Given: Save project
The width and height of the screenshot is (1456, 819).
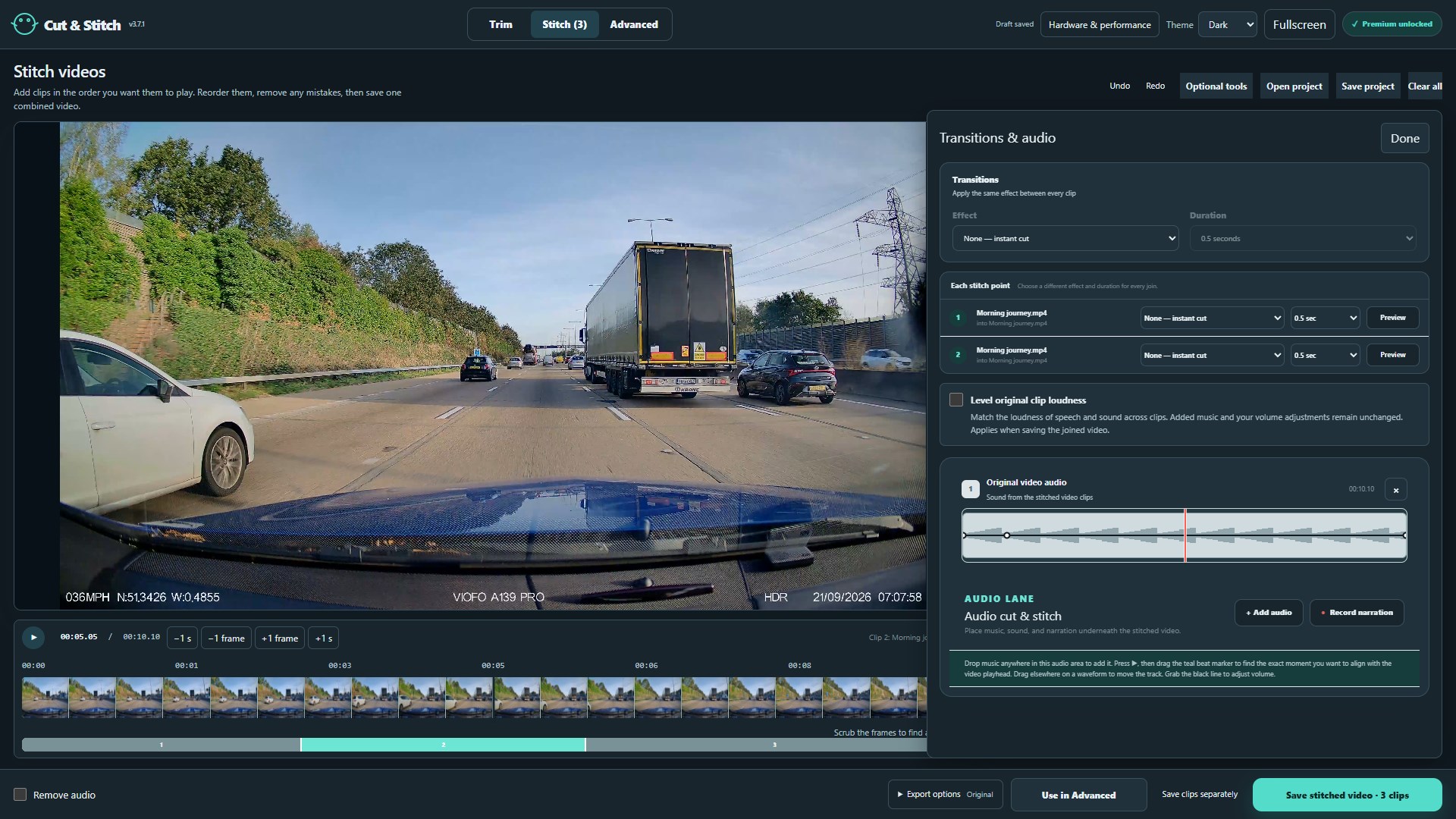Looking at the screenshot, I should [x=1367, y=86].
